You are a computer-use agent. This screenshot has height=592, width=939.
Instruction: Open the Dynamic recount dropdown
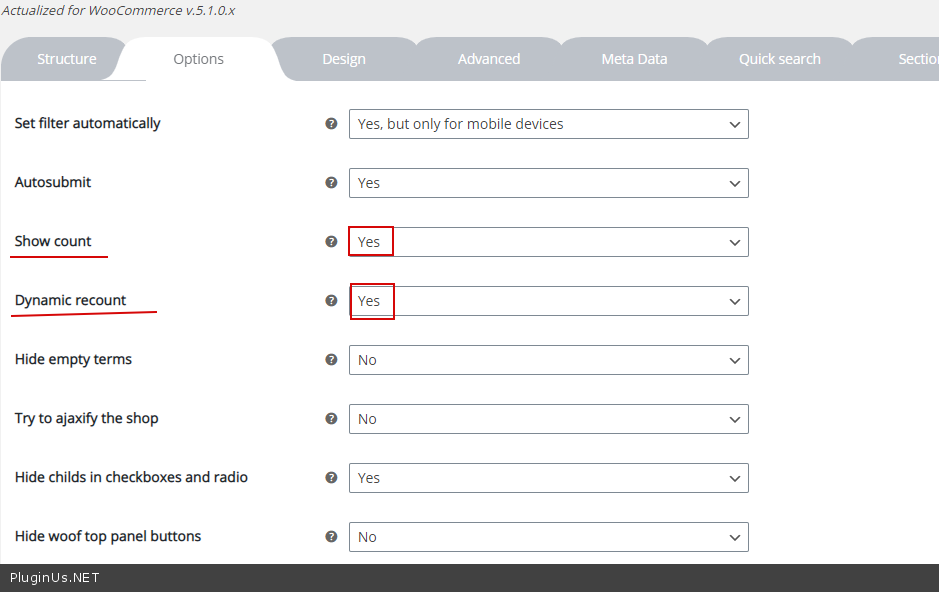548,302
